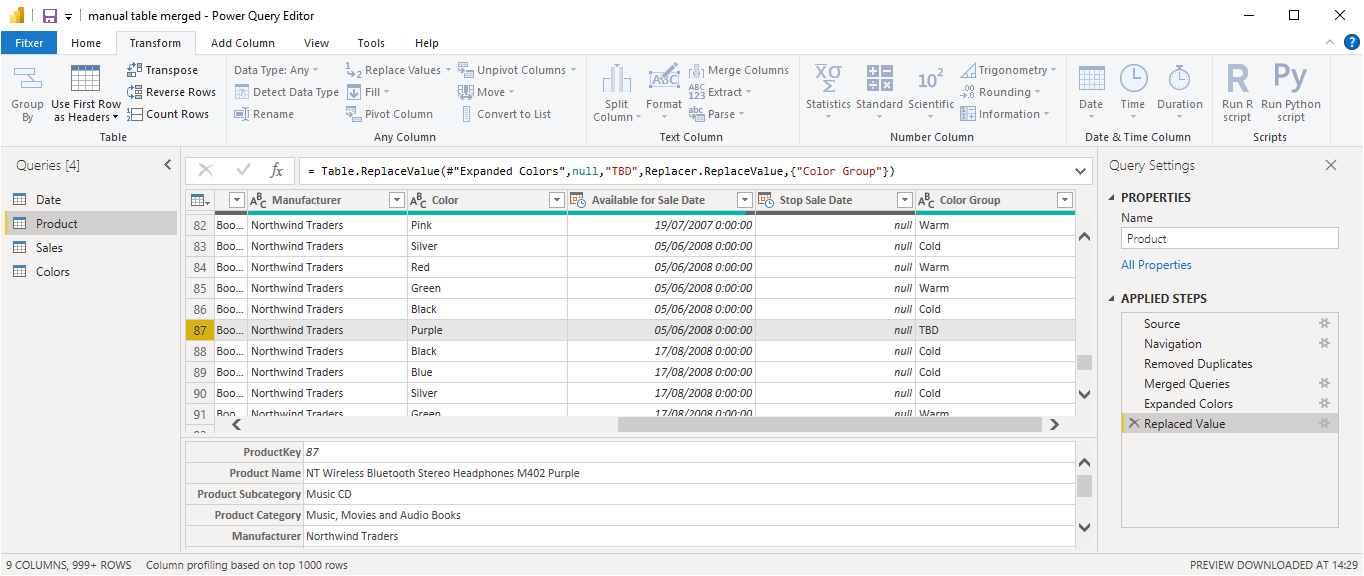Open the Home ribbon tab

[86, 43]
